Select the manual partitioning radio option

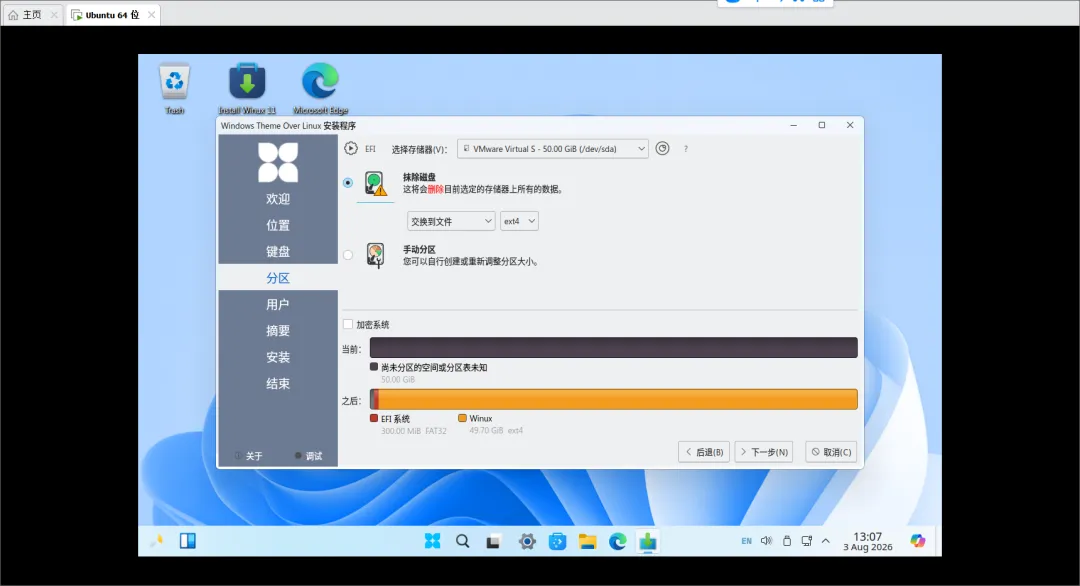pyautogui.click(x=348, y=255)
